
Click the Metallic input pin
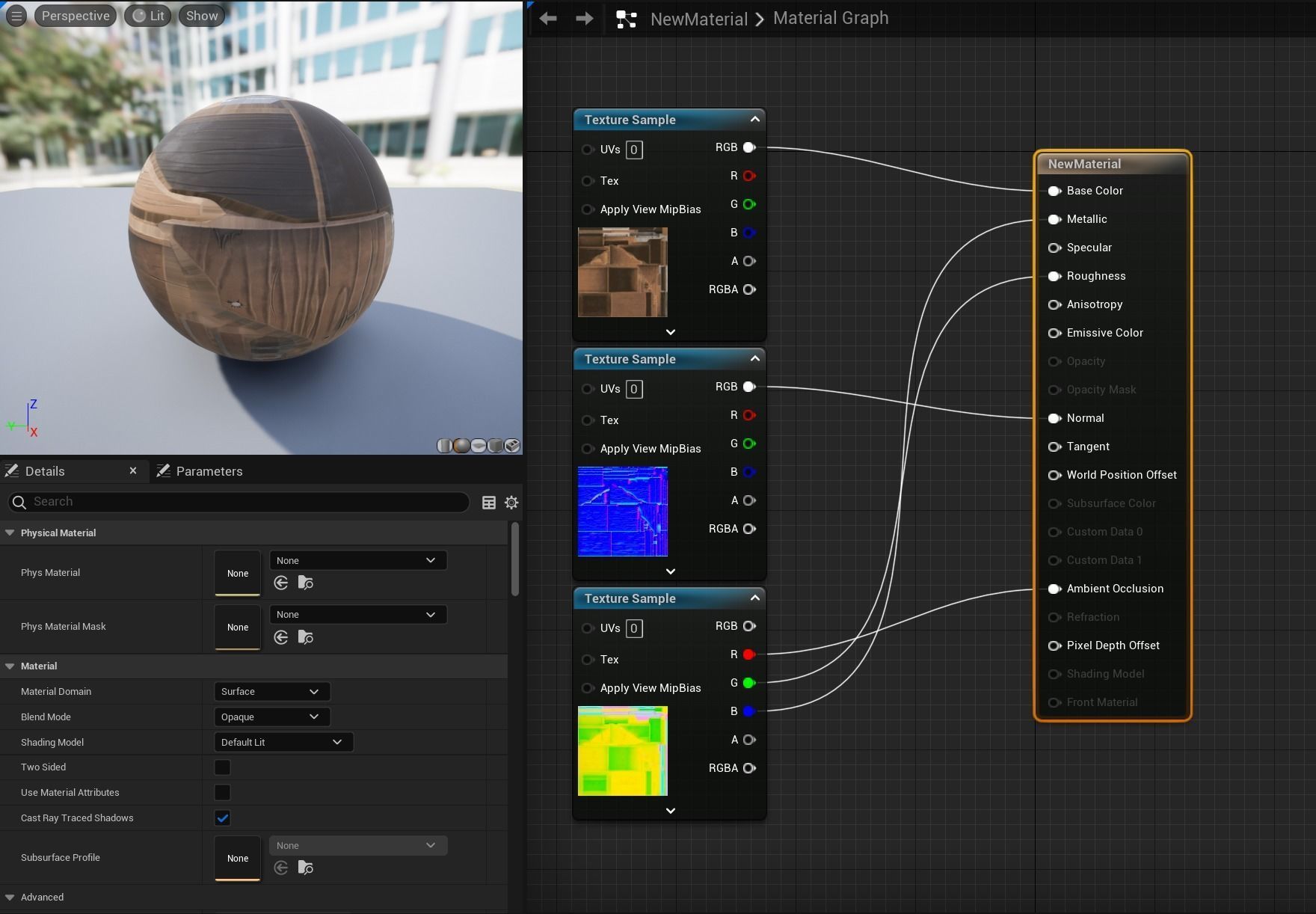[x=1054, y=219]
